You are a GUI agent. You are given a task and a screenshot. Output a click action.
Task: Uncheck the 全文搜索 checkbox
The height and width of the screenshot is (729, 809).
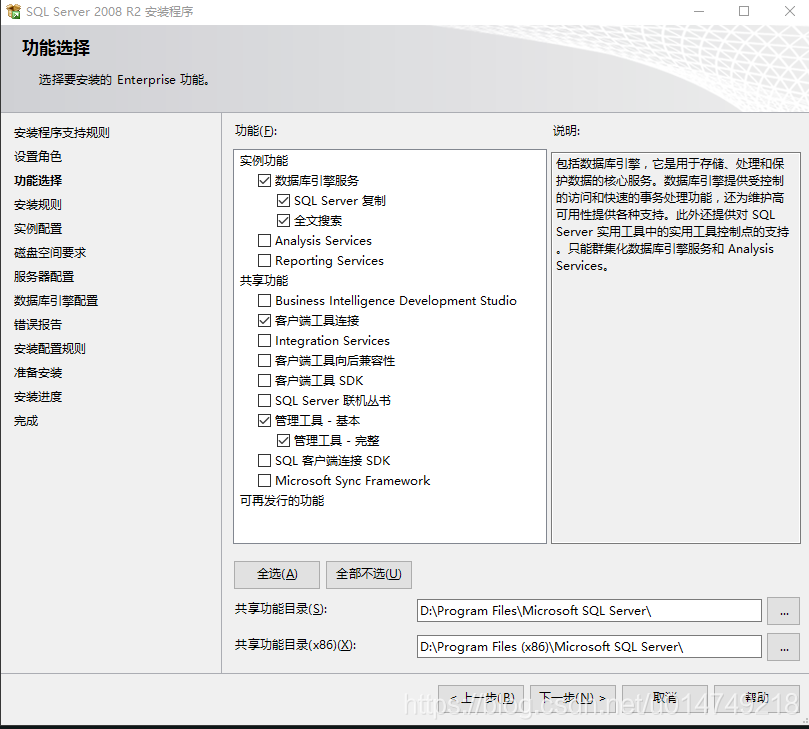coord(283,221)
